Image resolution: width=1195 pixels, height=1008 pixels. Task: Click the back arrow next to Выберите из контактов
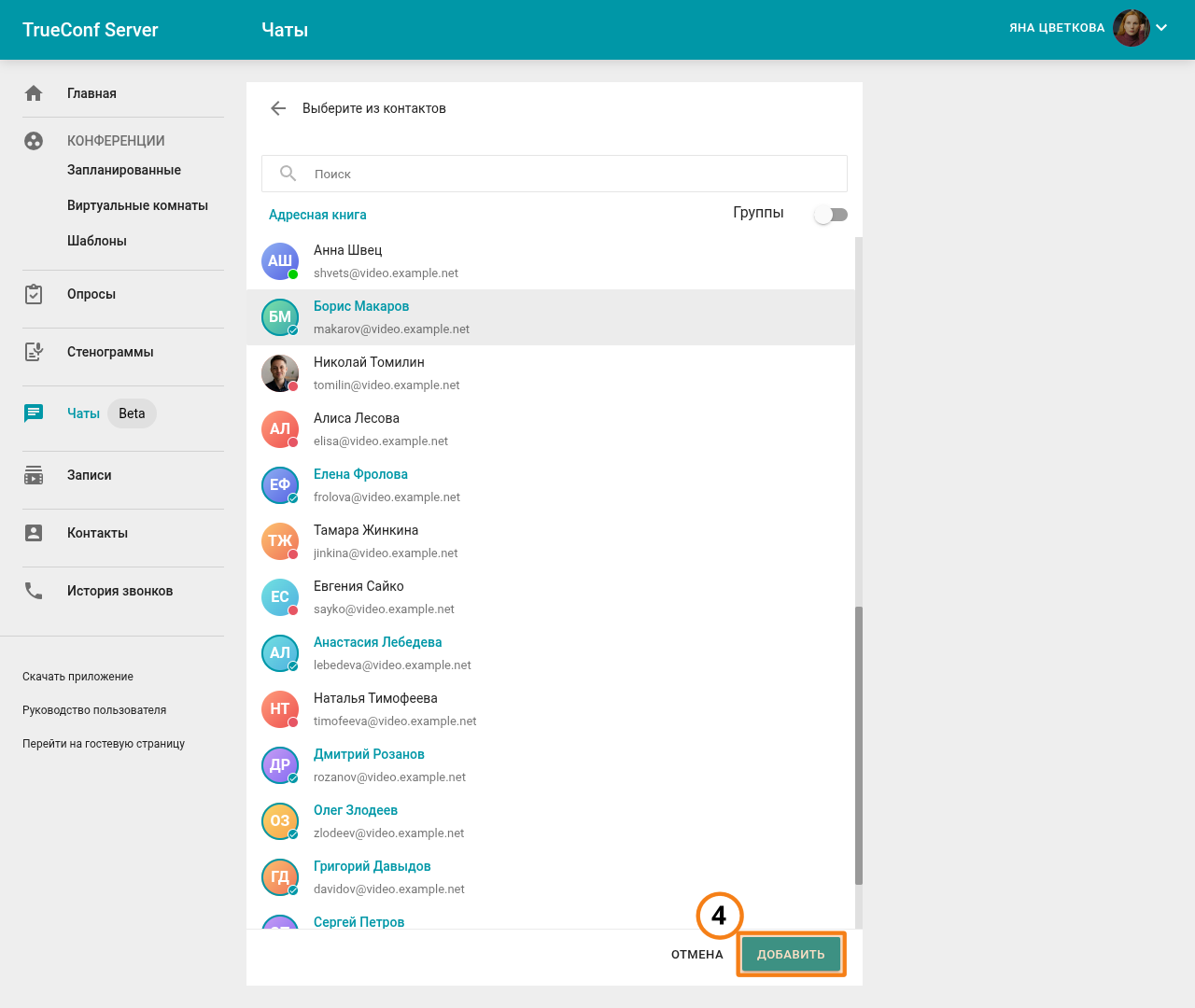278,108
